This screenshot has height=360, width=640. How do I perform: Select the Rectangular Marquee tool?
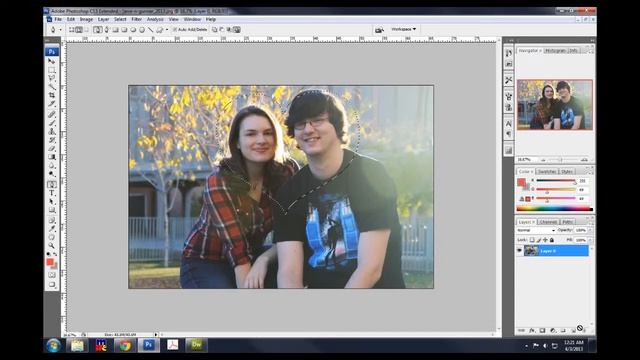pos(51,70)
